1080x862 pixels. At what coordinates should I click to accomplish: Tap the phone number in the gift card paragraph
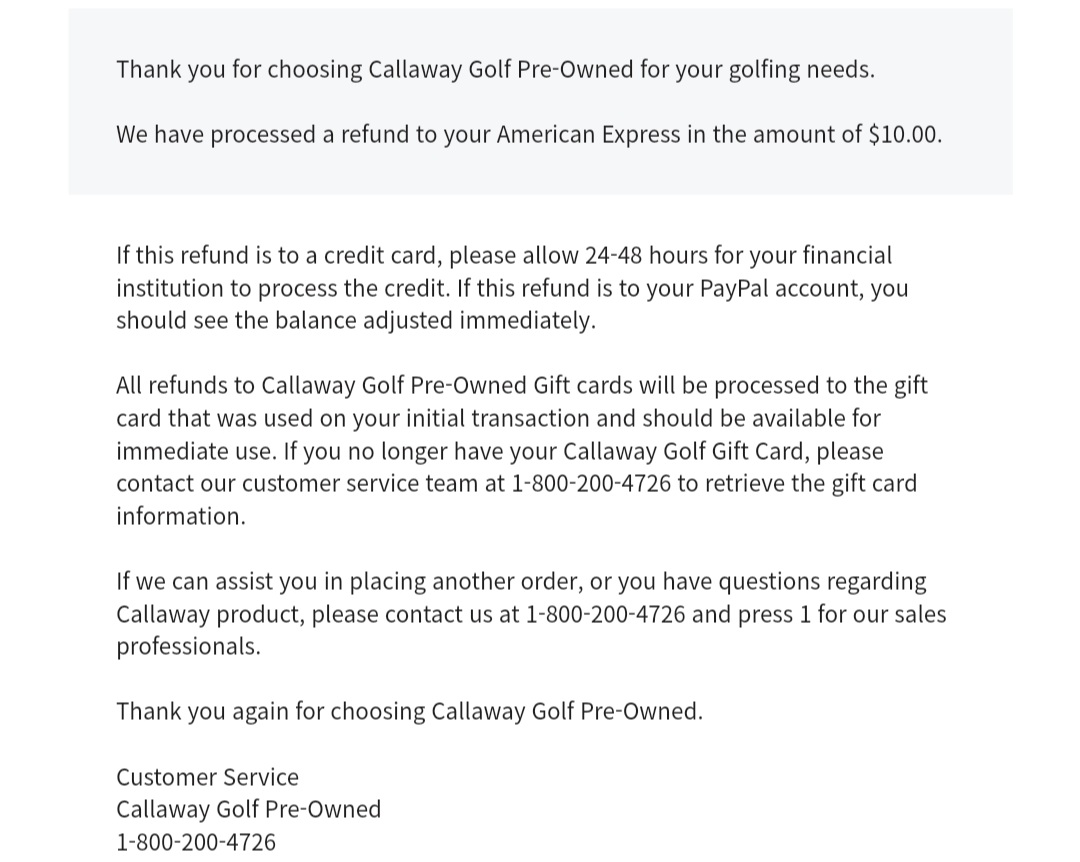pyautogui.click(x=591, y=484)
